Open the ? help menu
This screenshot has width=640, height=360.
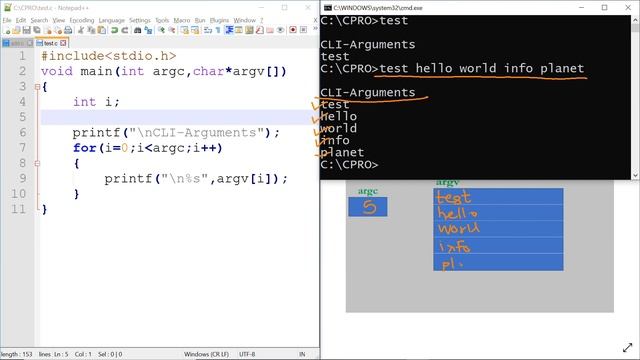(262, 20)
